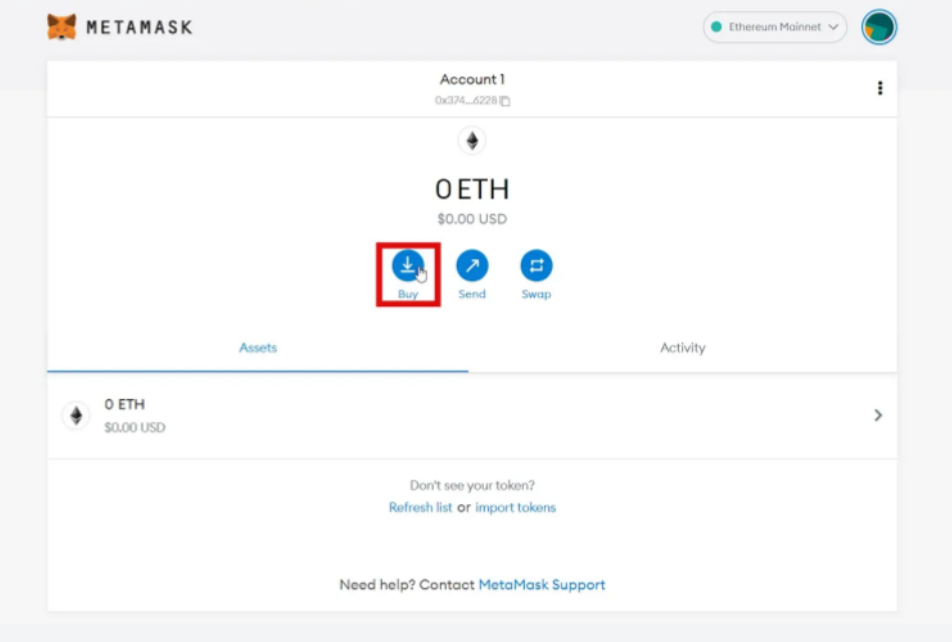Select the Assets tab
Screen dimensions: 952x642
(258, 347)
